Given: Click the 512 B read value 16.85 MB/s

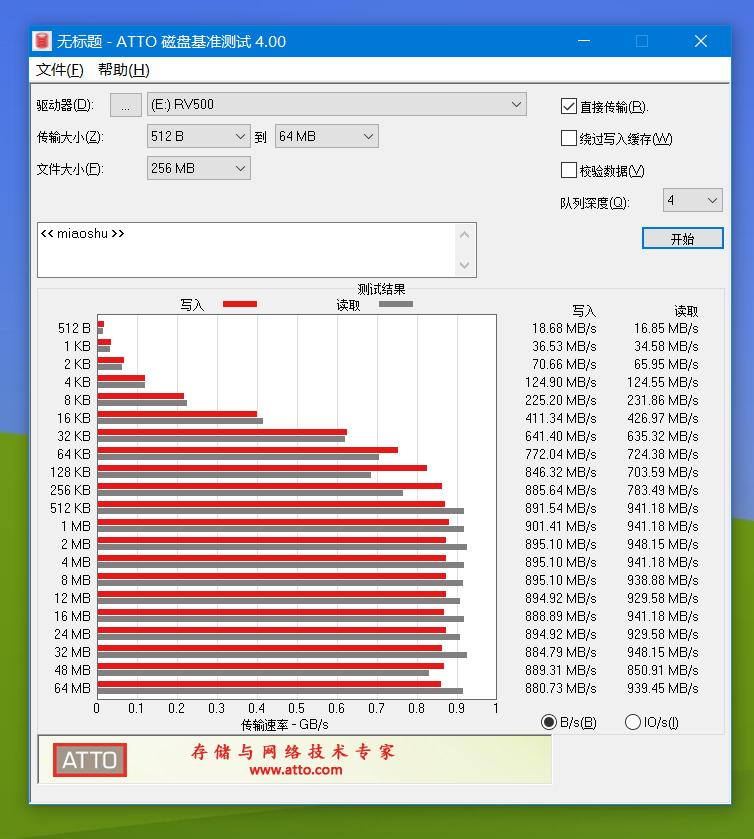Looking at the screenshot, I should pos(666,329).
